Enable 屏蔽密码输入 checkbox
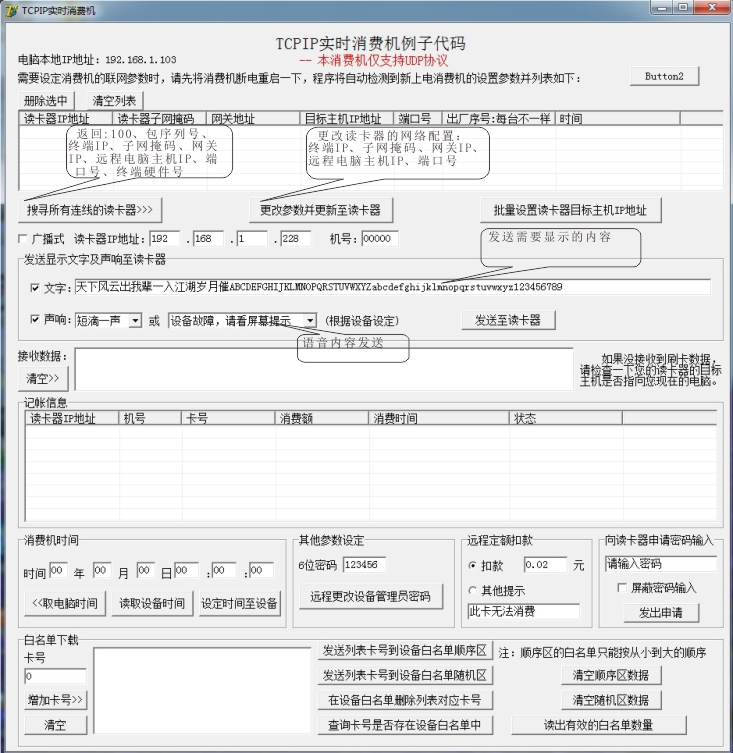Screen dimensions: 733x753 click(x=622, y=588)
